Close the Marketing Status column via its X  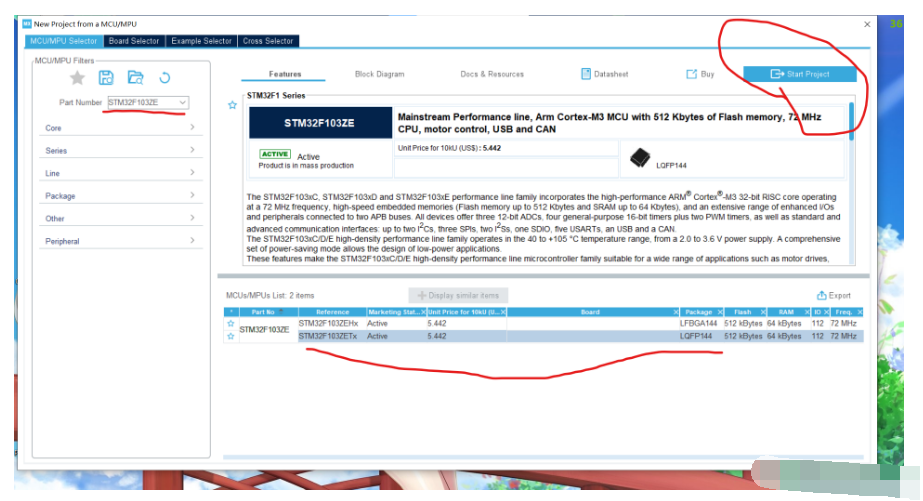coord(423,312)
